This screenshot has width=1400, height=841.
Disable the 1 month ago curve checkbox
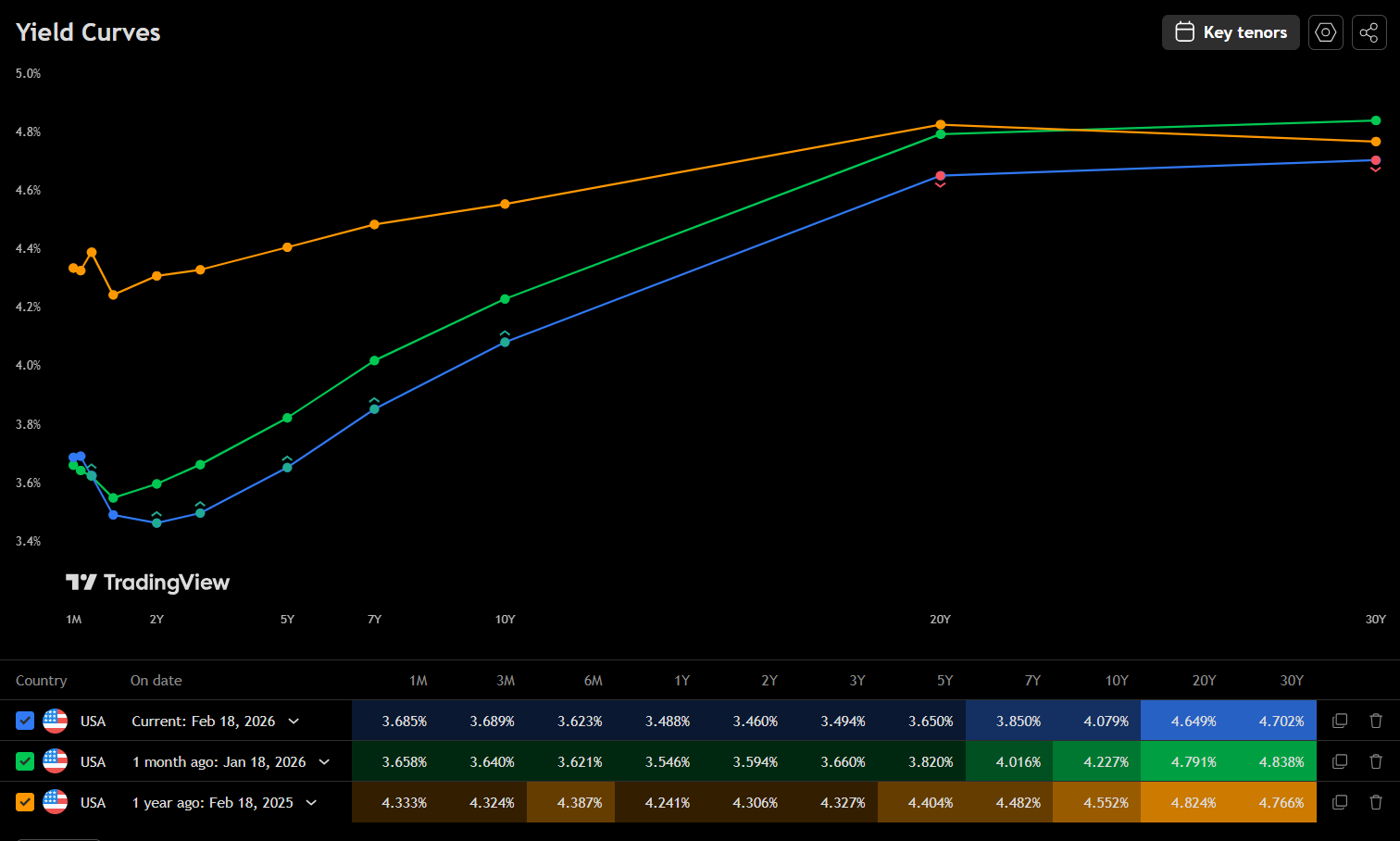pyautogui.click(x=24, y=761)
